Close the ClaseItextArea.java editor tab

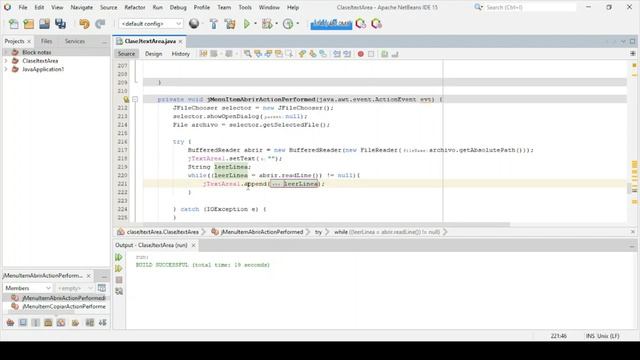[180, 41]
